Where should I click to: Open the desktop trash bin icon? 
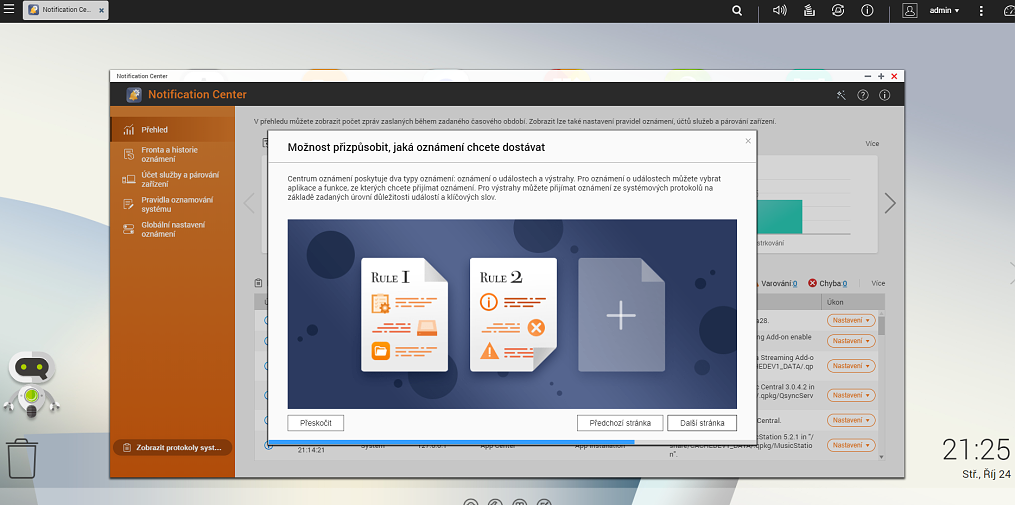click(22, 459)
